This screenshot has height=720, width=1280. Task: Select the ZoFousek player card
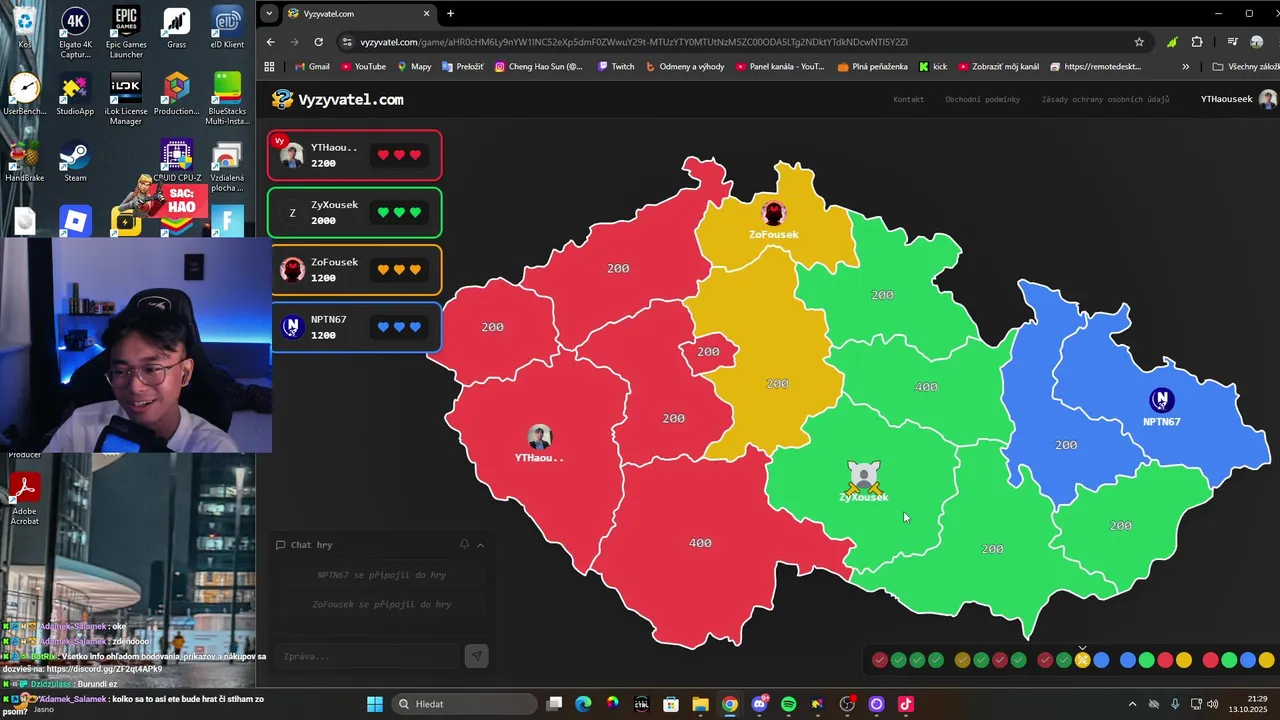[x=354, y=269]
